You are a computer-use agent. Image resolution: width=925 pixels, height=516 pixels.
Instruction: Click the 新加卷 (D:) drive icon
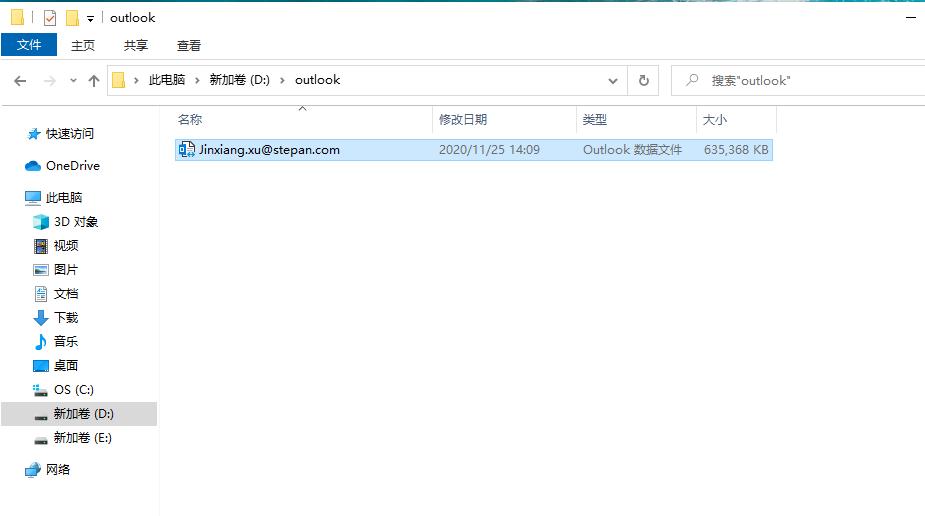point(41,417)
